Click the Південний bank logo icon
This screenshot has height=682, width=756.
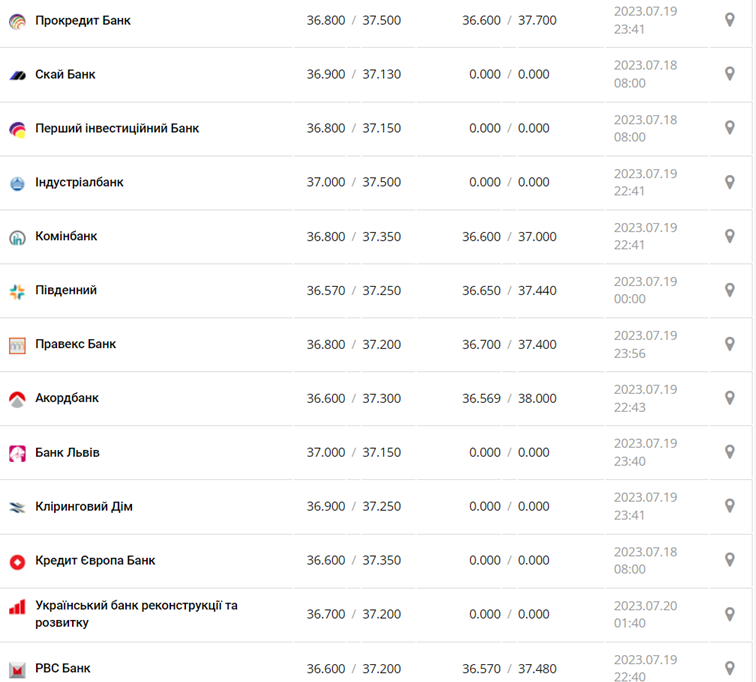(17, 291)
